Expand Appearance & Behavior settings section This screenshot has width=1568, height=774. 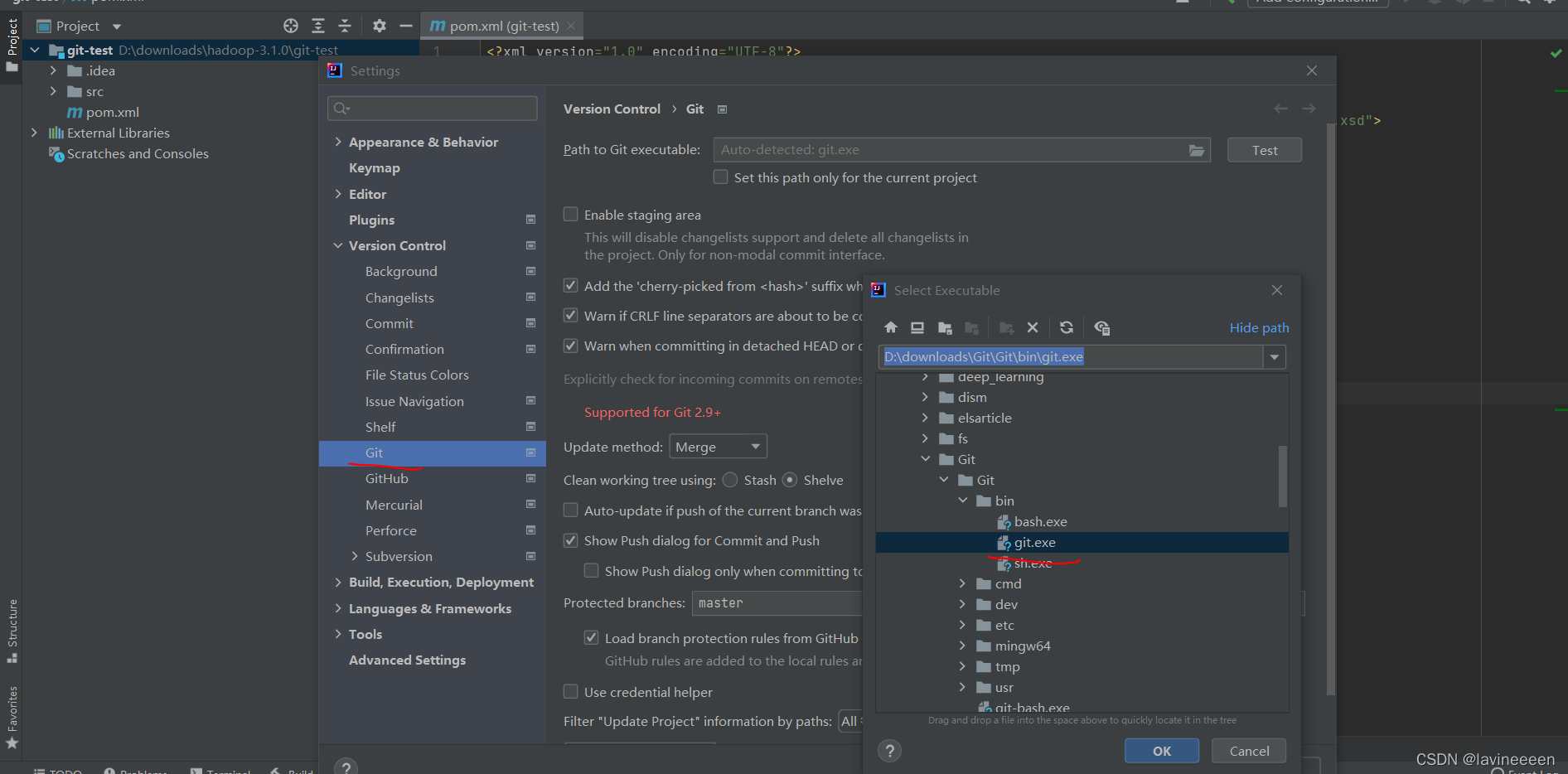(x=338, y=142)
